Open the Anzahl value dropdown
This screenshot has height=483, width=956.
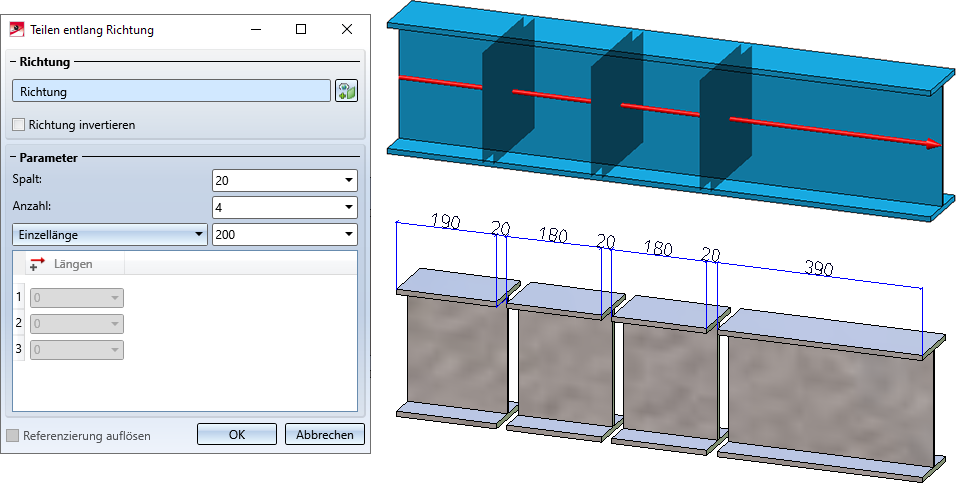pyautogui.click(x=349, y=207)
